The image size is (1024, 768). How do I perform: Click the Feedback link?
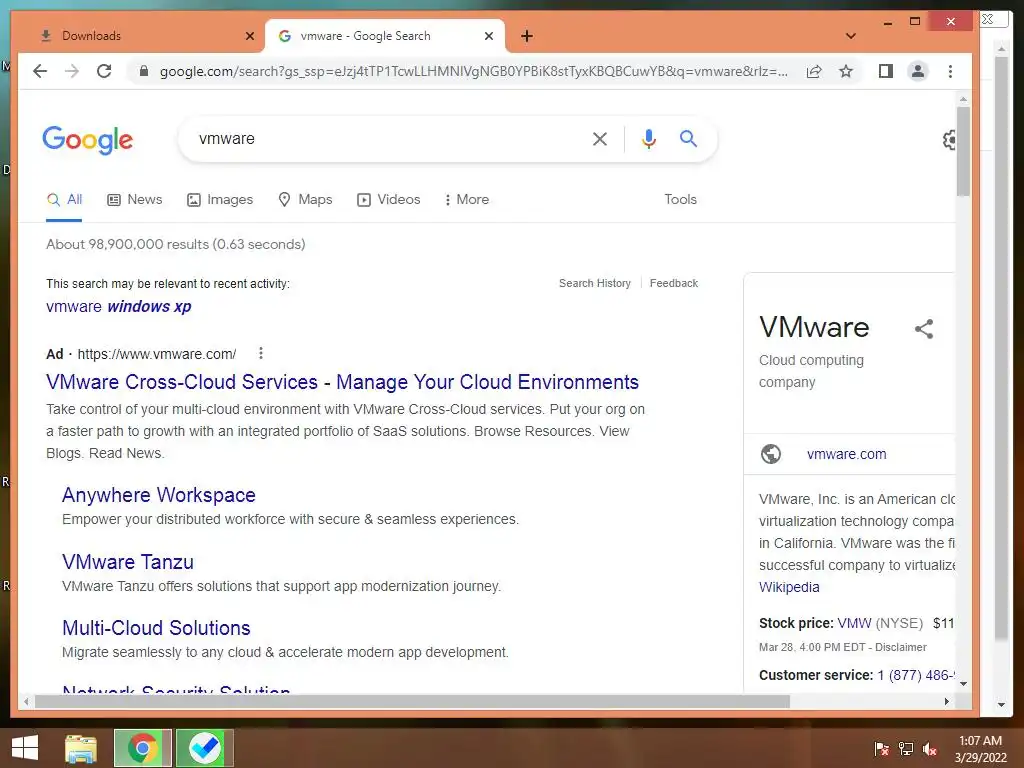(674, 283)
